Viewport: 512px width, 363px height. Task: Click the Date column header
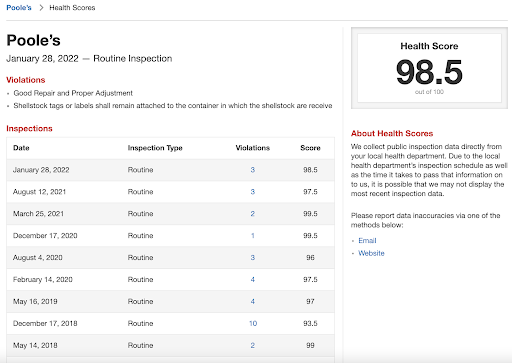coord(21,148)
